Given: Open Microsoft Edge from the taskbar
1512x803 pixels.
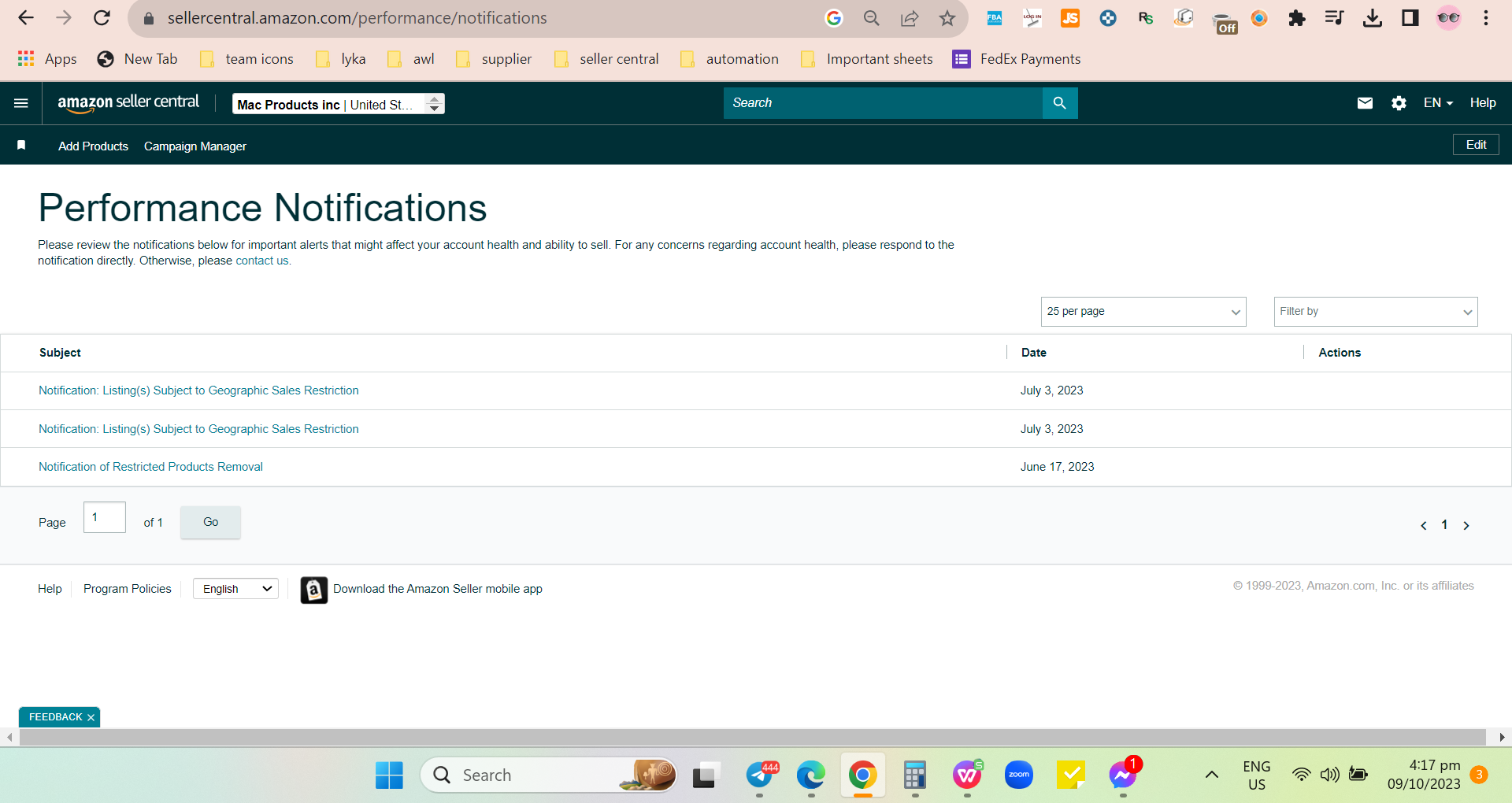Looking at the screenshot, I should coord(810,775).
